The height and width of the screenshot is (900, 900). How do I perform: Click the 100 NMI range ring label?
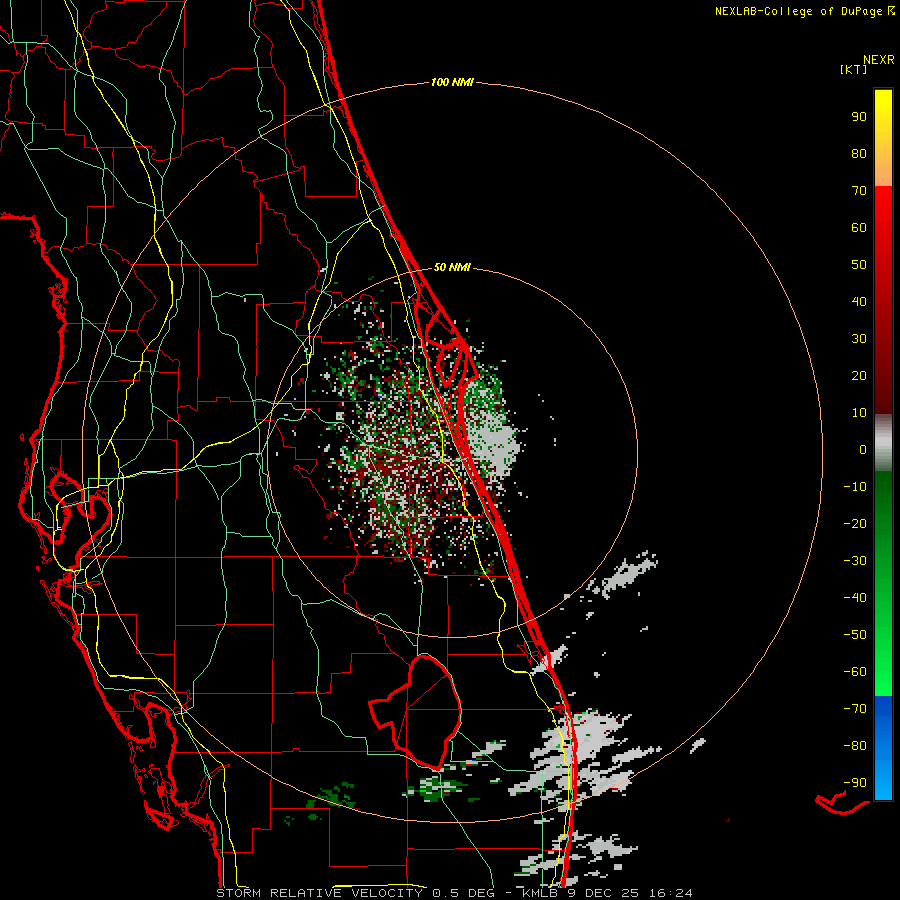click(452, 82)
